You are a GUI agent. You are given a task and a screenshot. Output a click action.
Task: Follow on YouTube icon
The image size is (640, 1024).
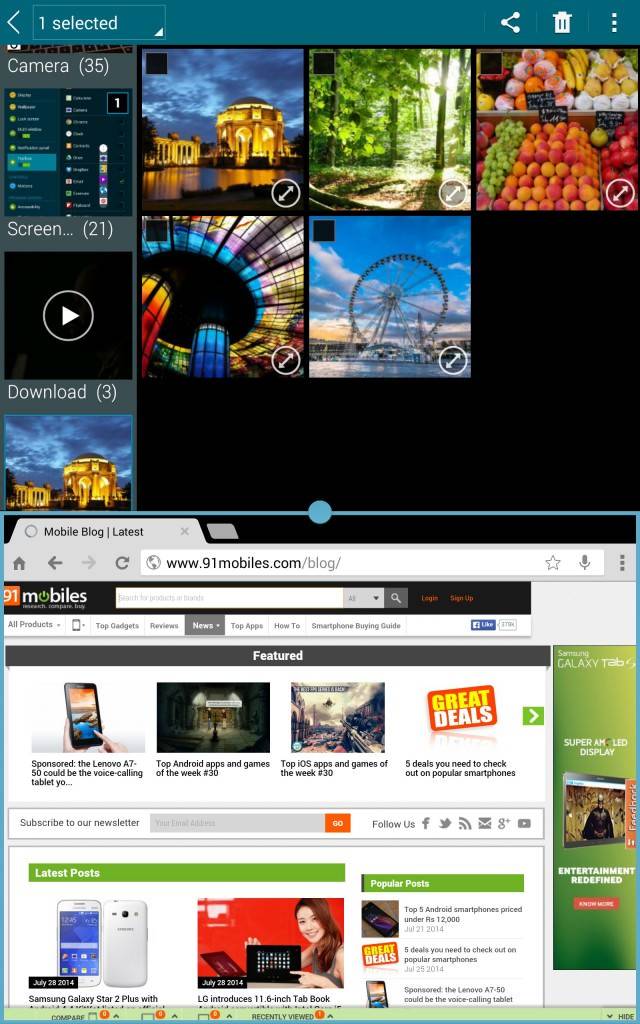524,824
